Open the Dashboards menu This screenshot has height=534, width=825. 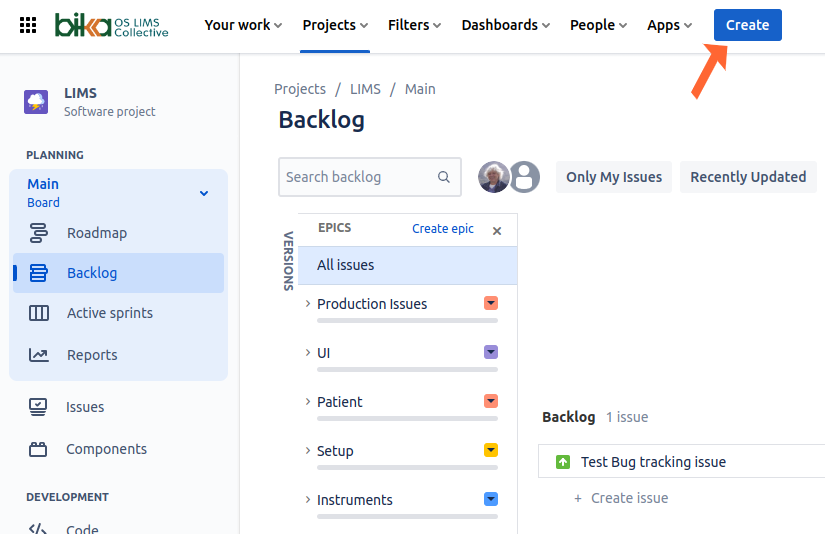[505, 25]
